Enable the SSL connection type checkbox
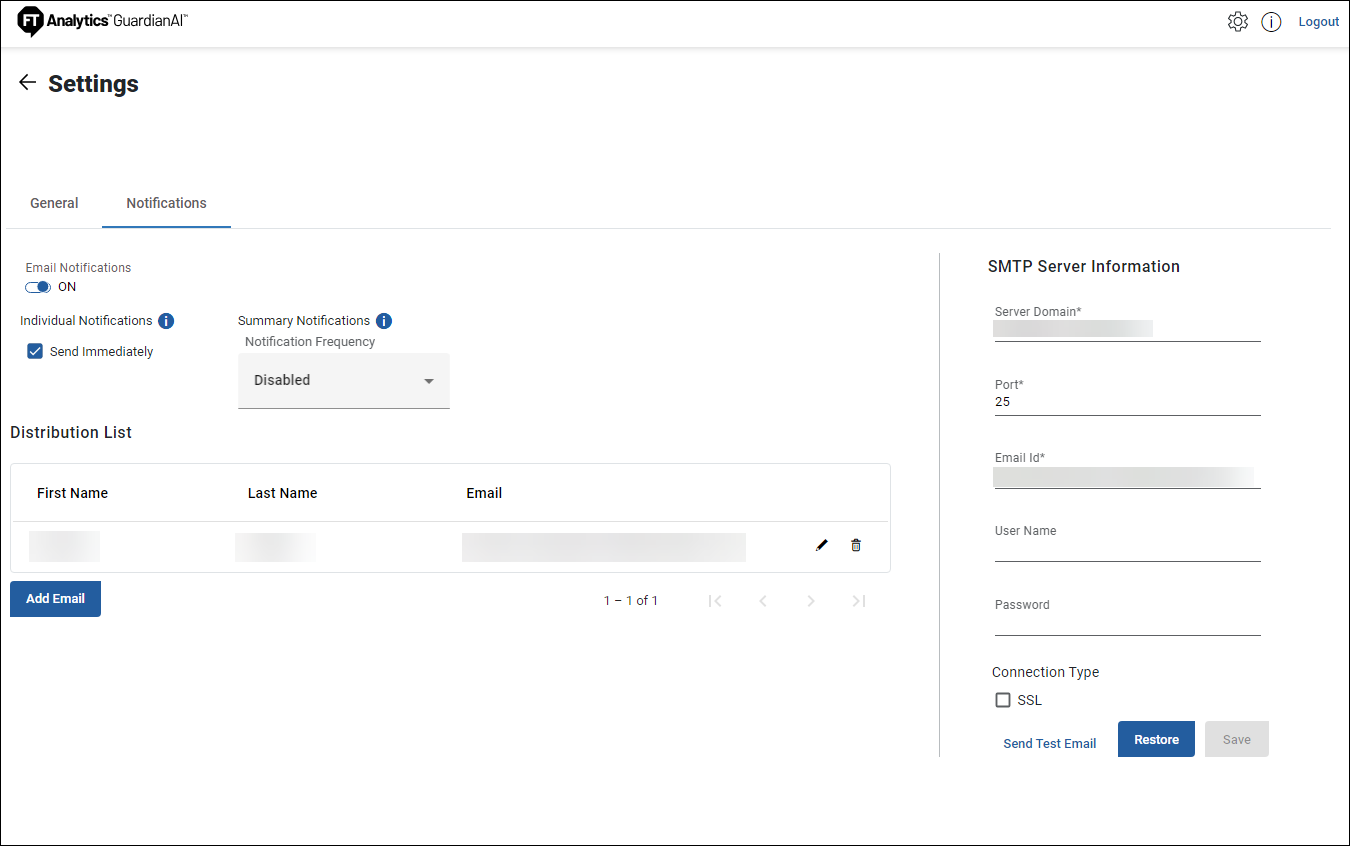Image resolution: width=1350 pixels, height=846 pixels. pos(1003,700)
